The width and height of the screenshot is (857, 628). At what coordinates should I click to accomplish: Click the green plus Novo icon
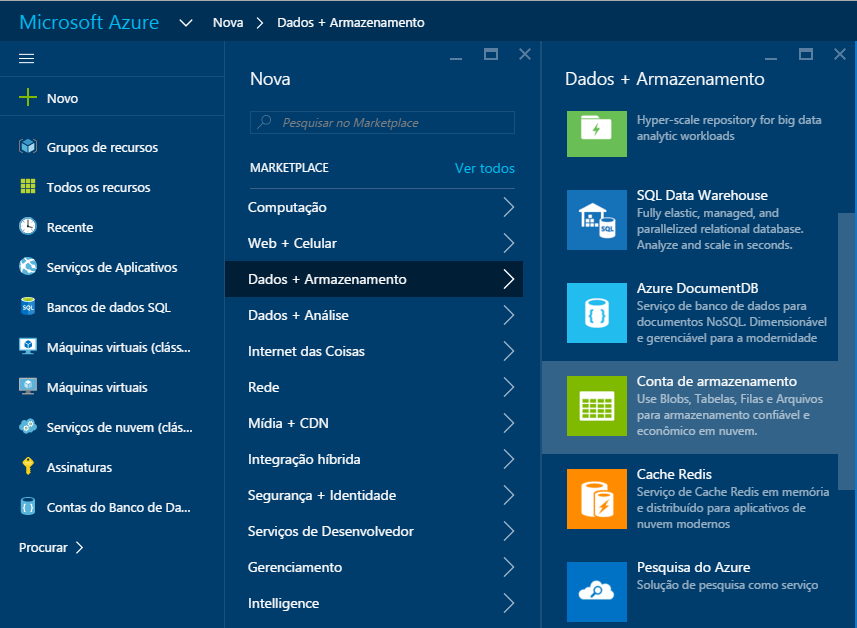pos(28,98)
